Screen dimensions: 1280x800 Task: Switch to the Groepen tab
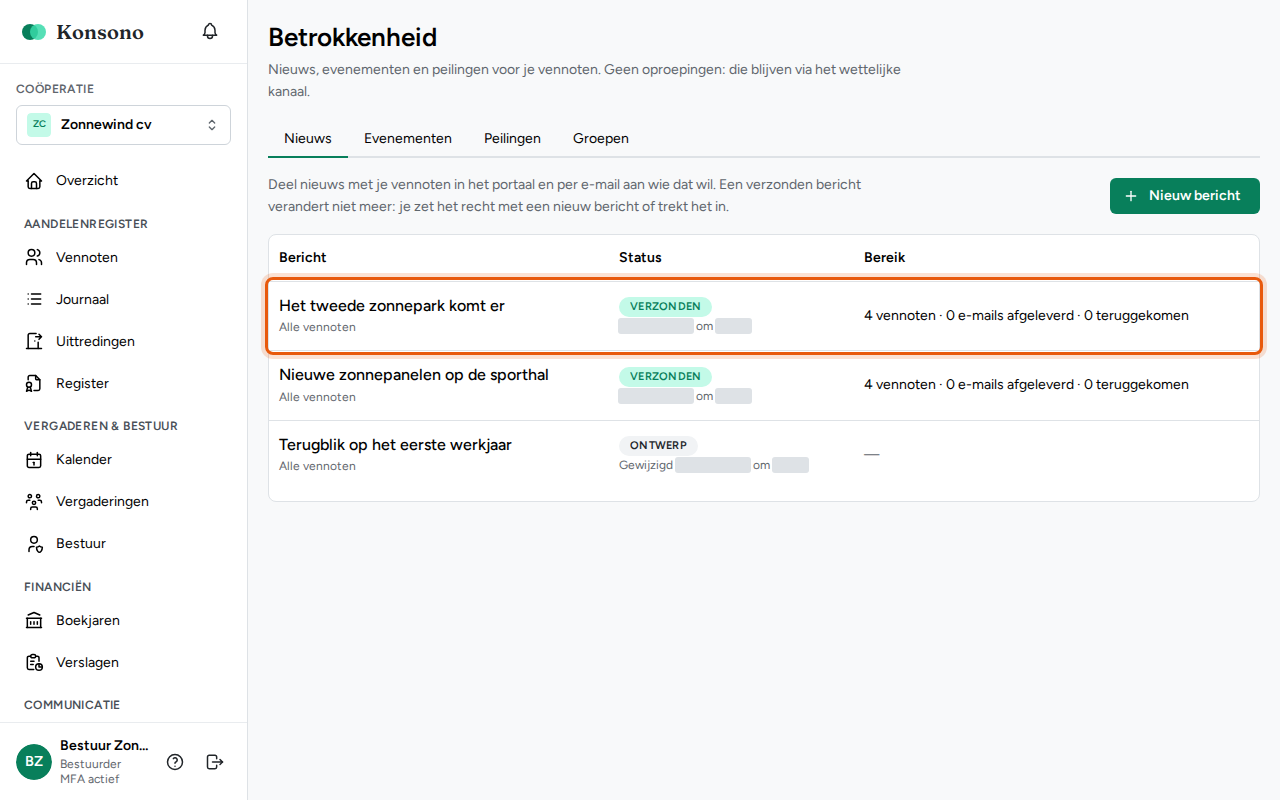(601, 139)
